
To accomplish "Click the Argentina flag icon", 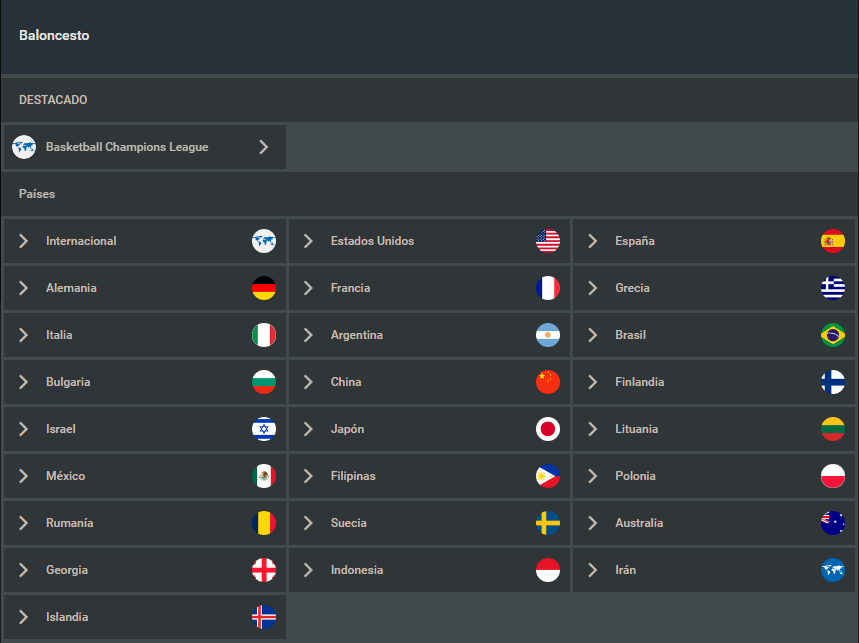I will pos(548,335).
